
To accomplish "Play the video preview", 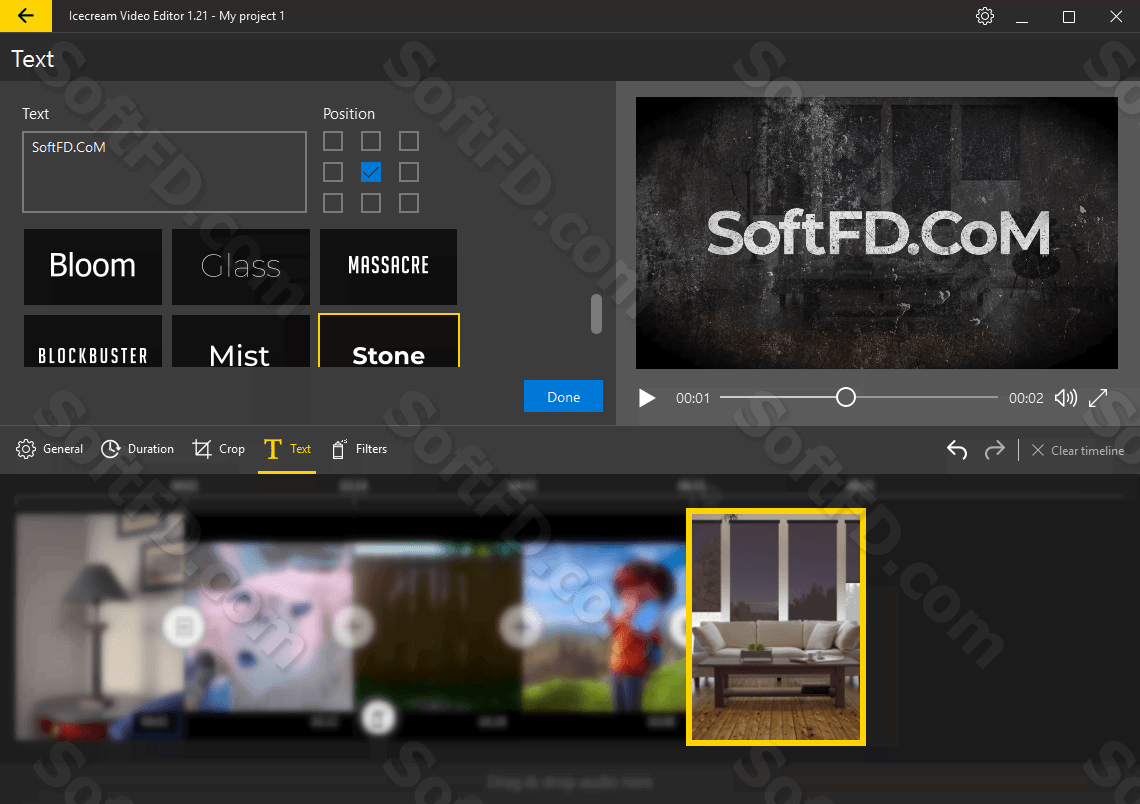I will tap(646, 398).
